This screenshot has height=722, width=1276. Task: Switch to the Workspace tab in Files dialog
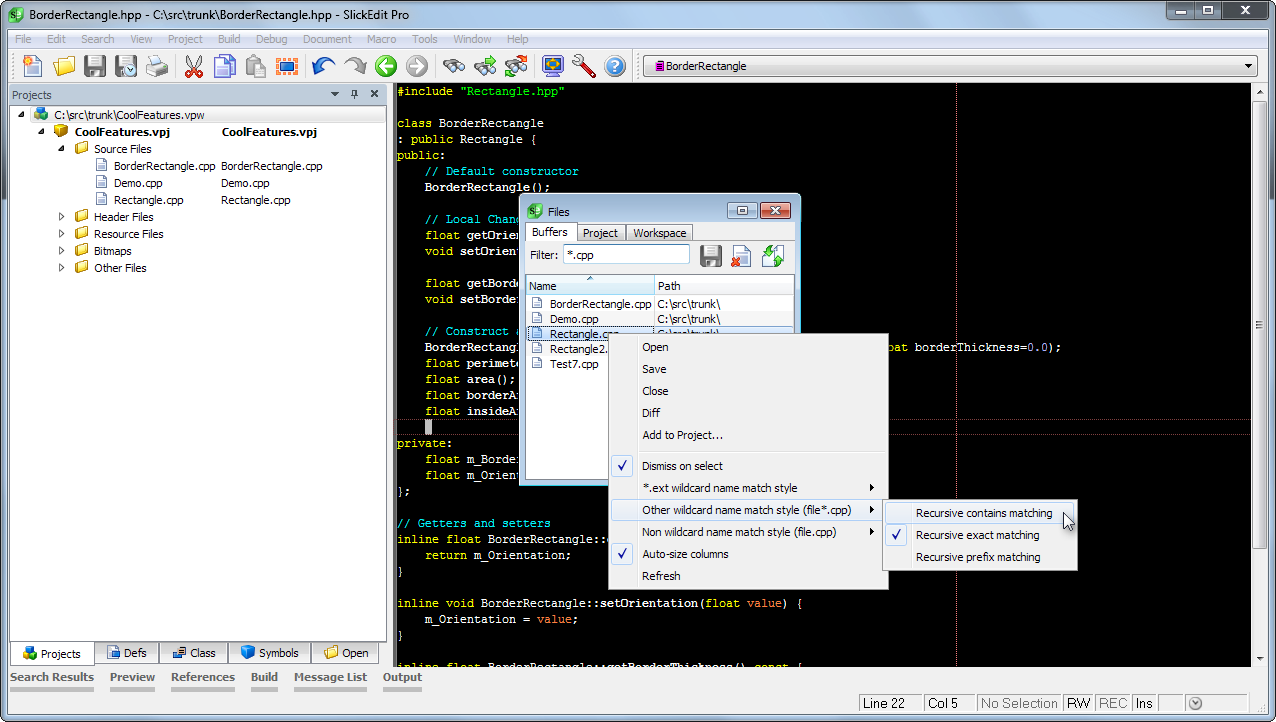(x=659, y=233)
